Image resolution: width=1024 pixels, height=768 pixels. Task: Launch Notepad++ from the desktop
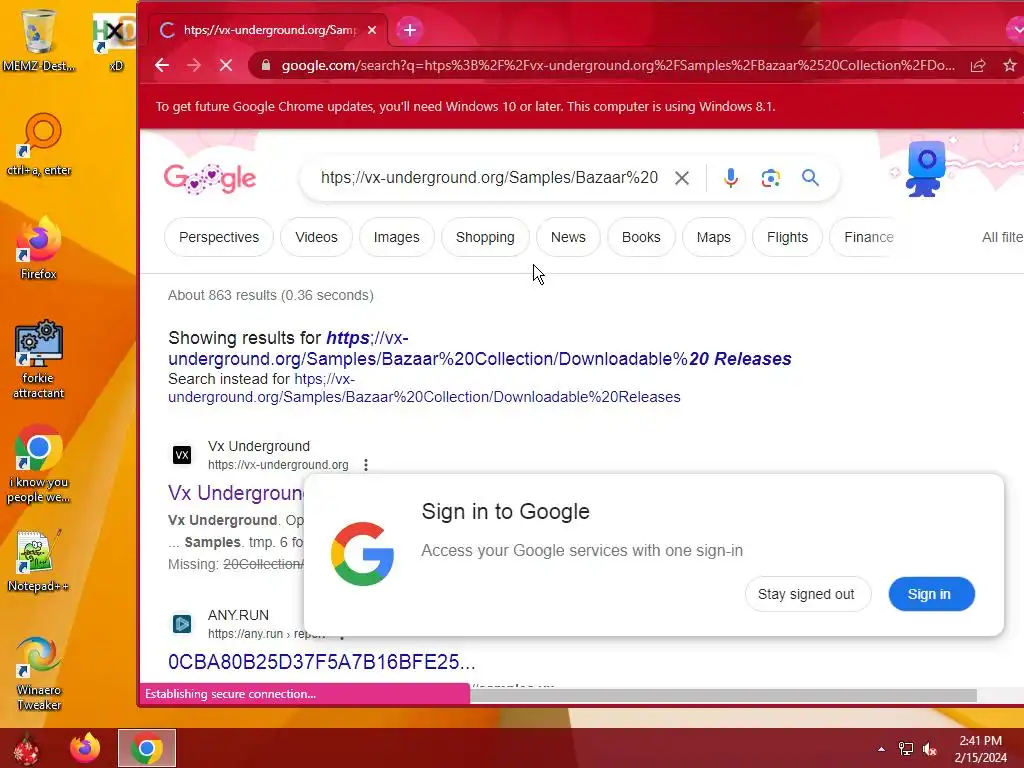pyautogui.click(x=39, y=560)
